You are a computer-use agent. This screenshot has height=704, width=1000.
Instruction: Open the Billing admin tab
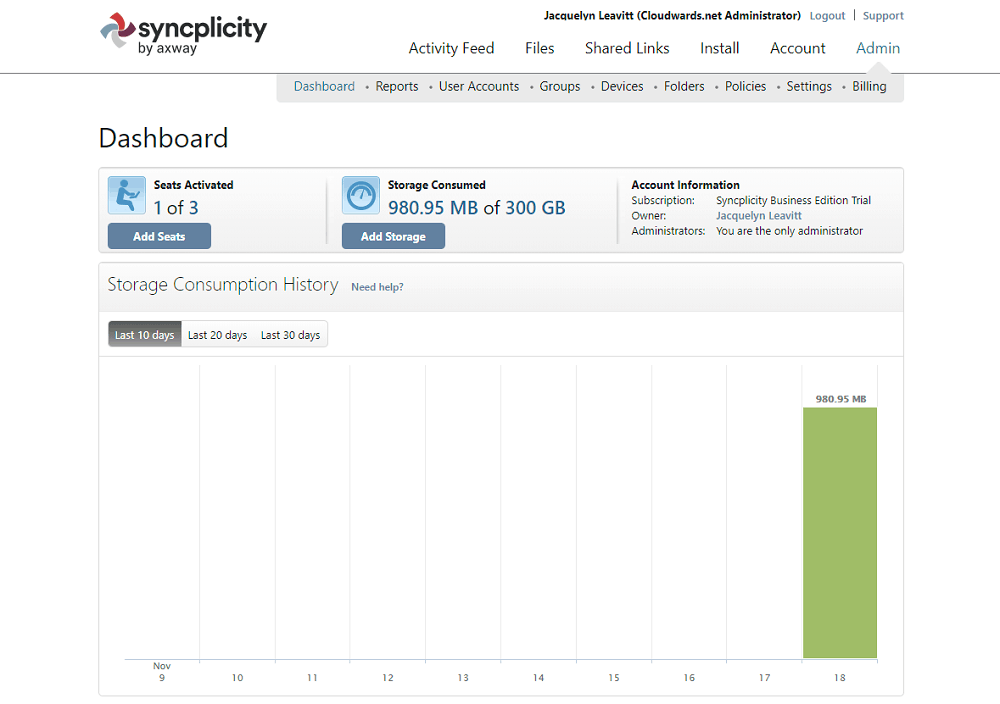[x=869, y=86]
